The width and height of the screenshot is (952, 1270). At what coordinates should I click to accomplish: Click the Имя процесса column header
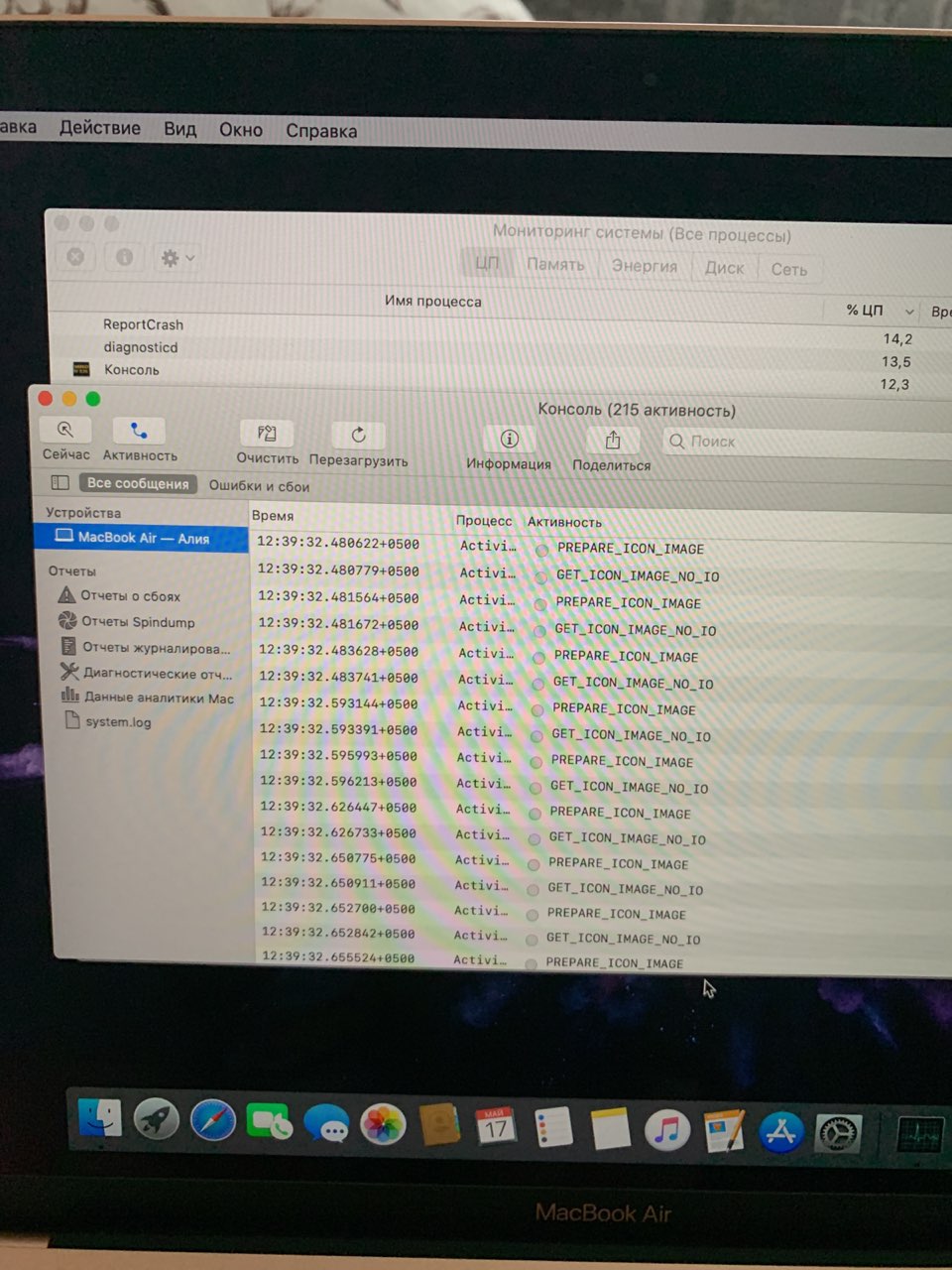433,301
